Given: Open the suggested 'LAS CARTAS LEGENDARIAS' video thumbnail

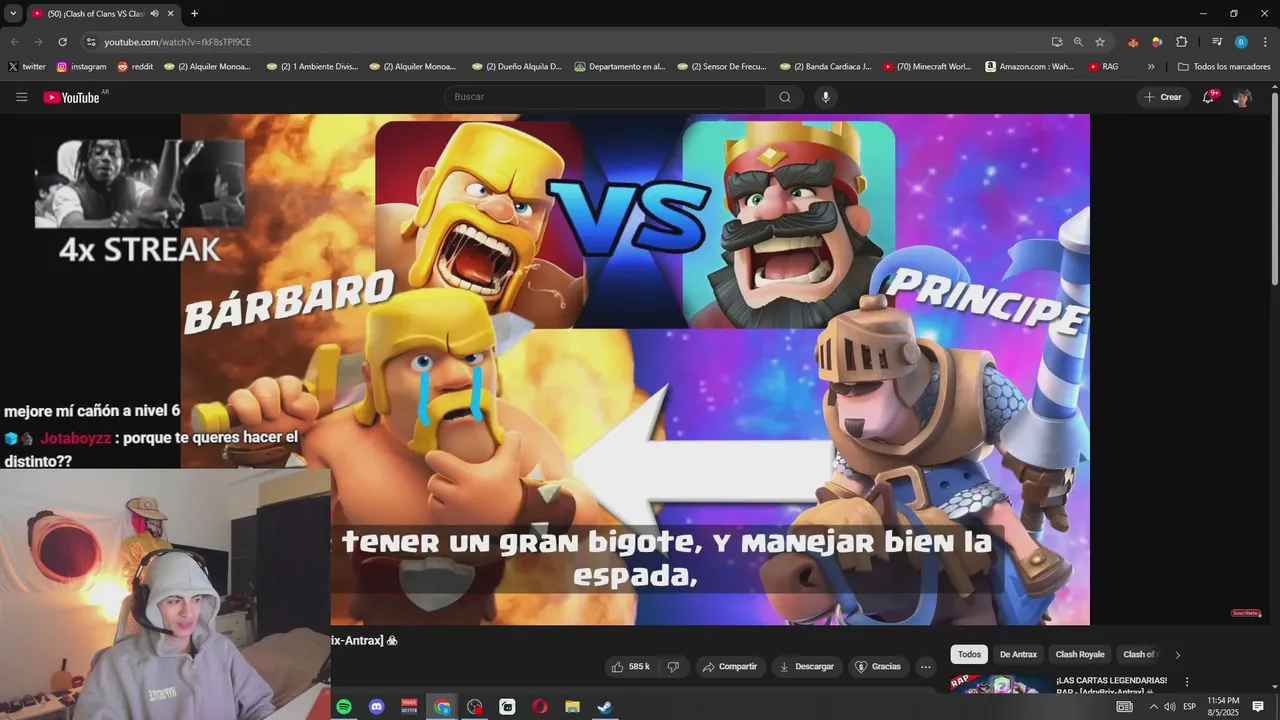Looking at the screenshot, I should tap(1000, 684).
